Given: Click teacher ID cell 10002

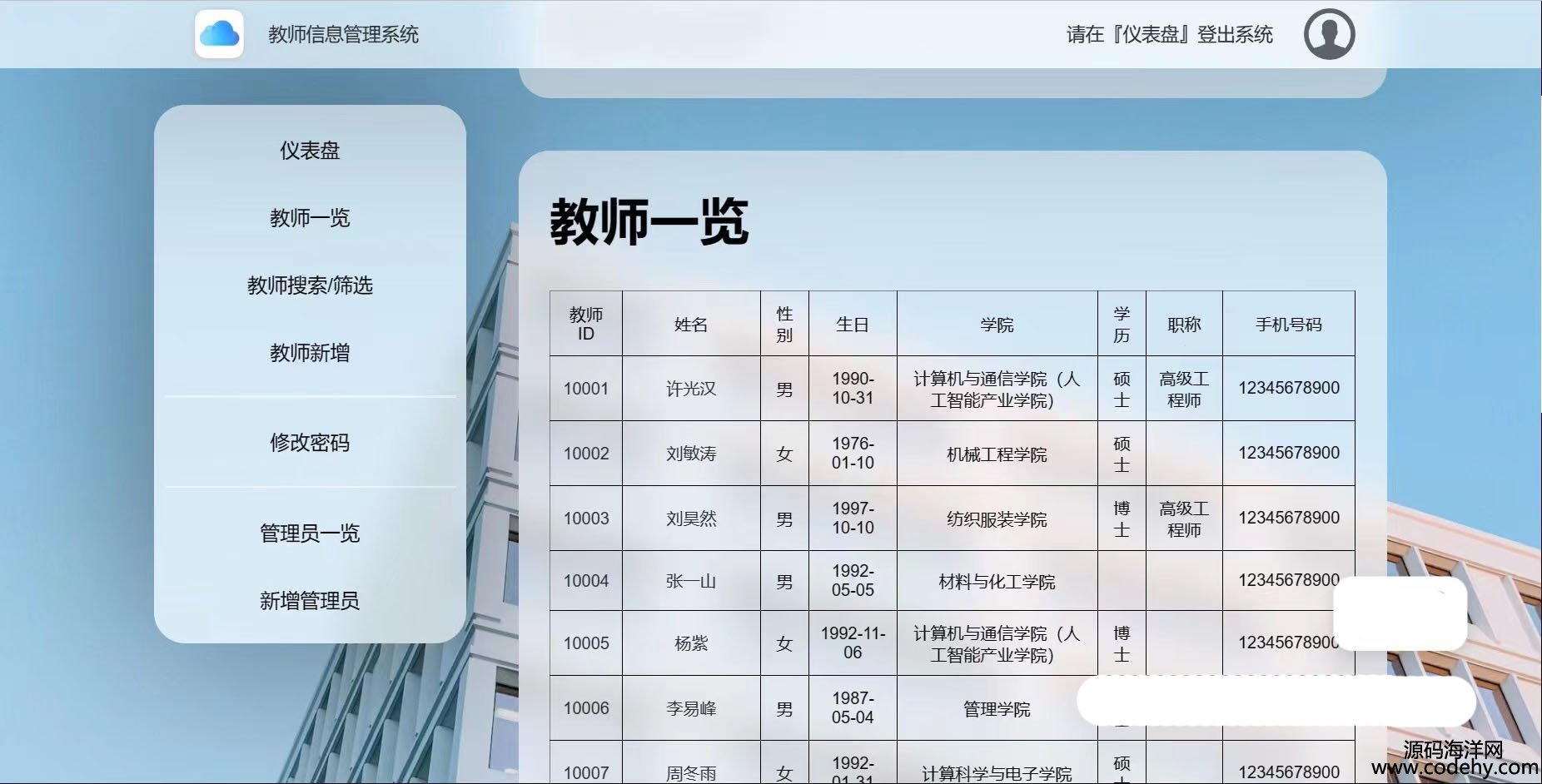Looking at the screenshot, I should (x=586, y=454).
